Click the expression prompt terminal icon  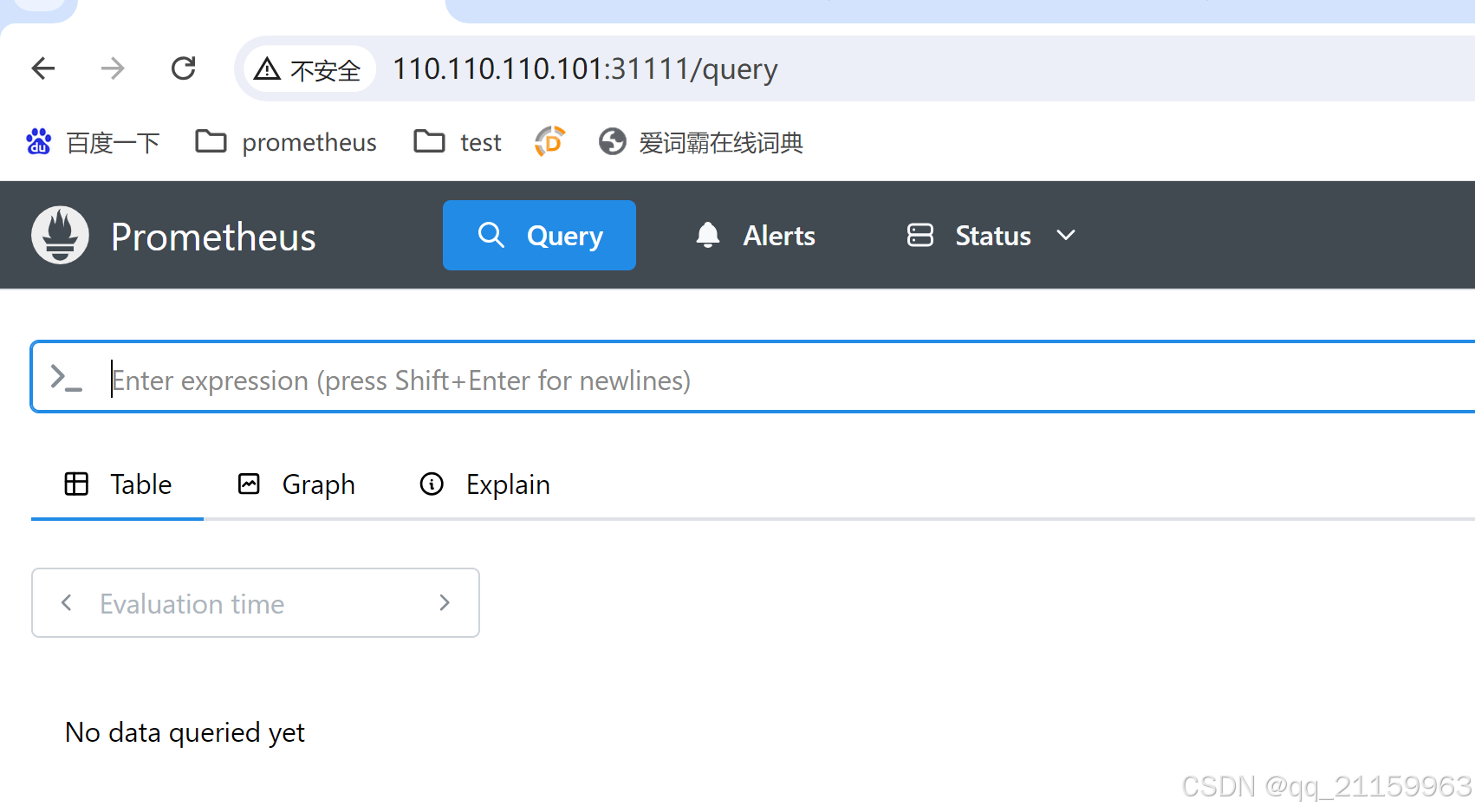[66, 378]
